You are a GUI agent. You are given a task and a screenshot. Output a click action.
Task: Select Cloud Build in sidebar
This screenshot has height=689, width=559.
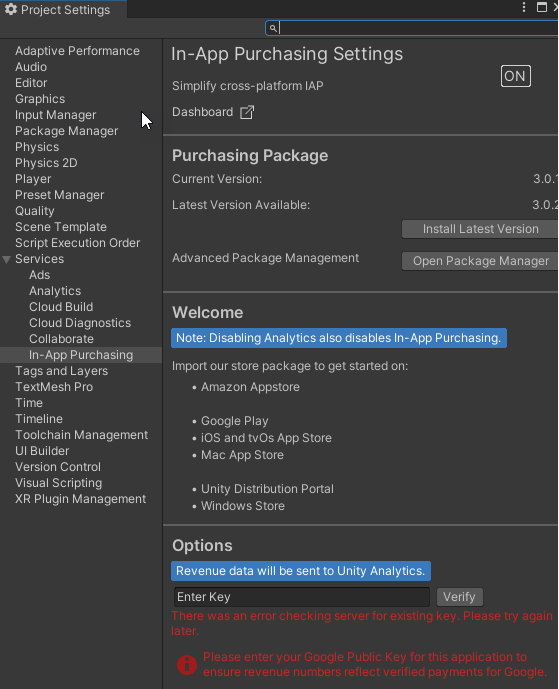coord(61,307)
